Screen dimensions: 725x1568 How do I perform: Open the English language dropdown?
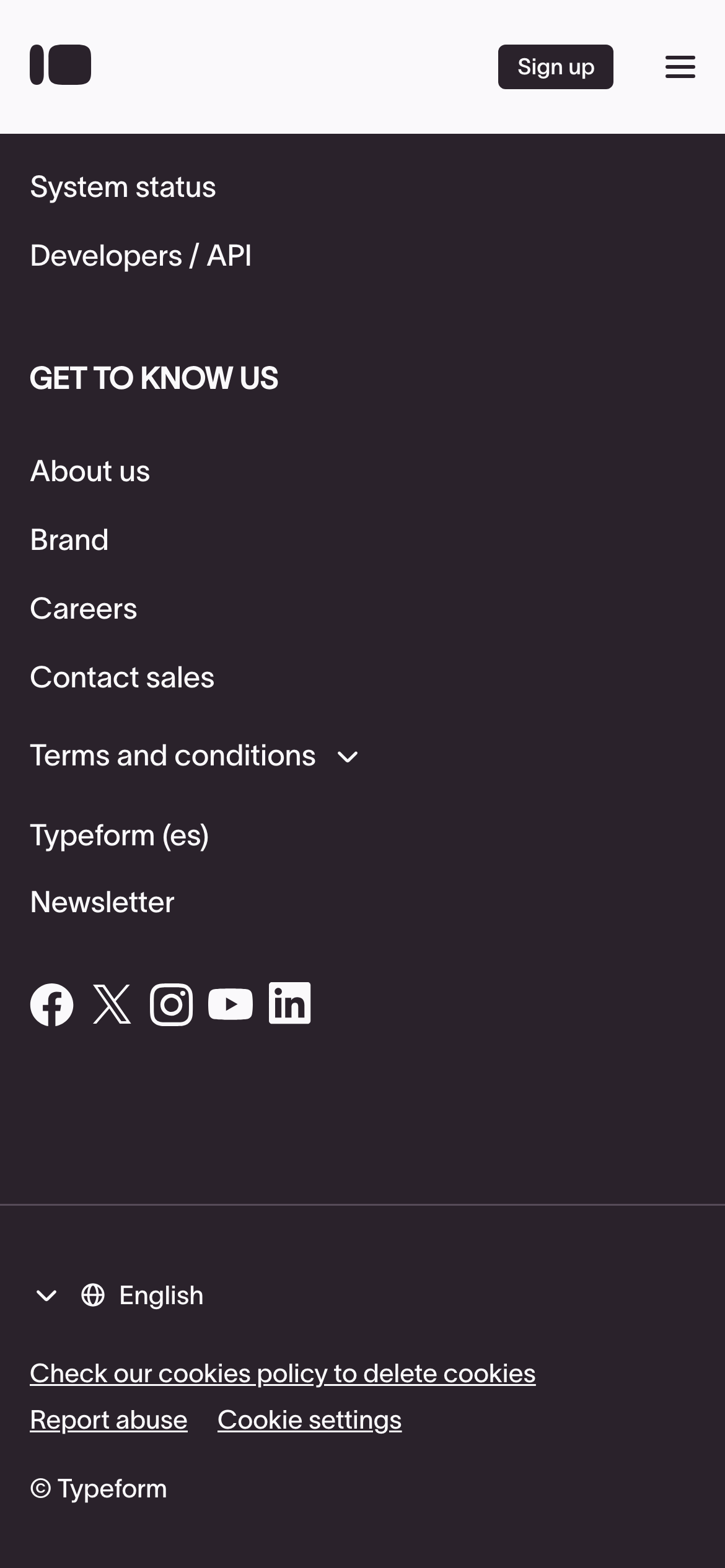tap(161, 1296)
